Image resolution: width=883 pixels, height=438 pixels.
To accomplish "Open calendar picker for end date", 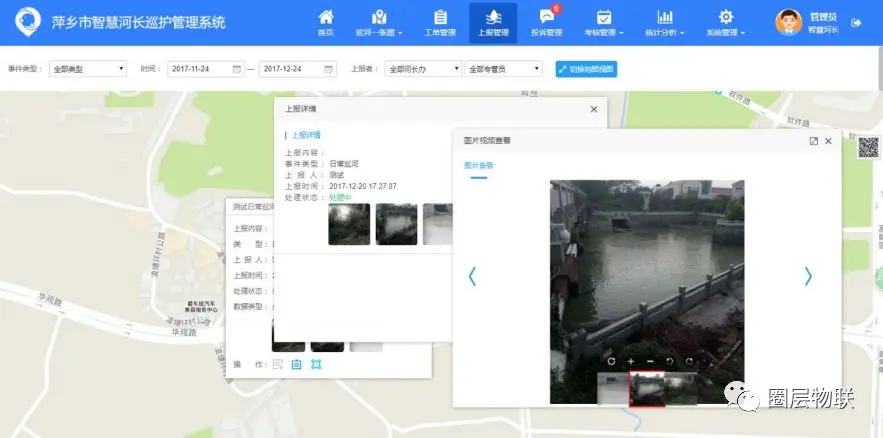I will tap(329, 69).
